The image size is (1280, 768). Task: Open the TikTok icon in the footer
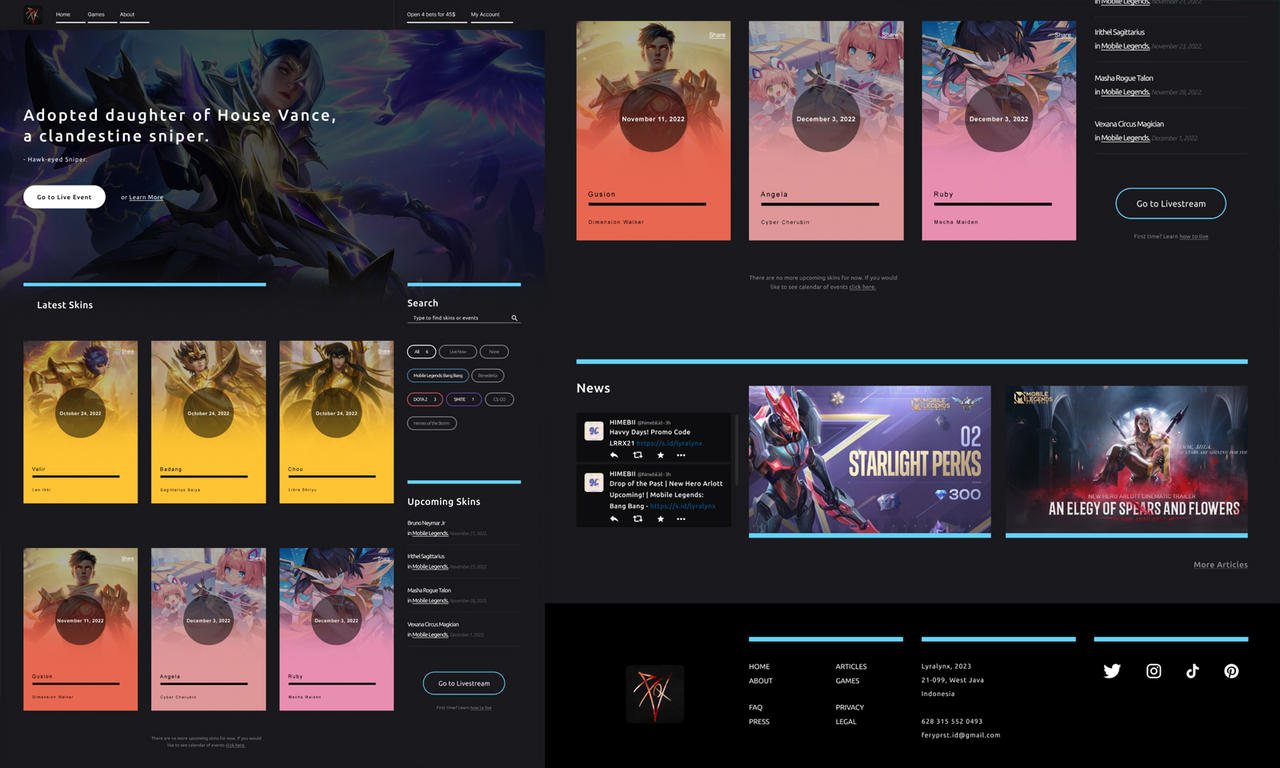(1192, 671)
